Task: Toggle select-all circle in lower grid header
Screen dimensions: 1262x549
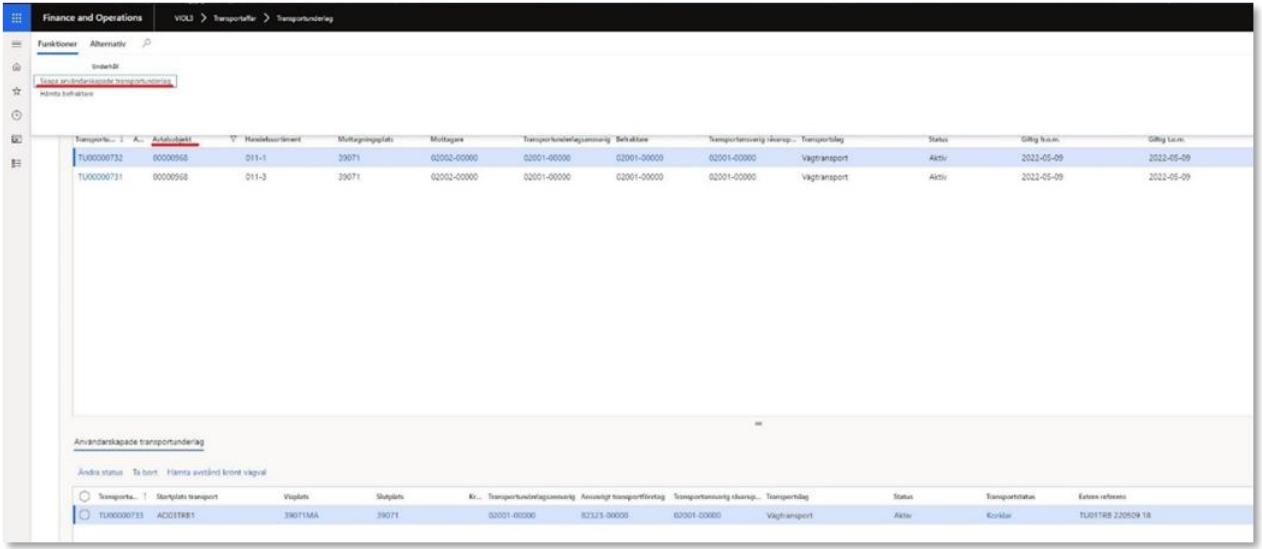Action: coord(85,496)
